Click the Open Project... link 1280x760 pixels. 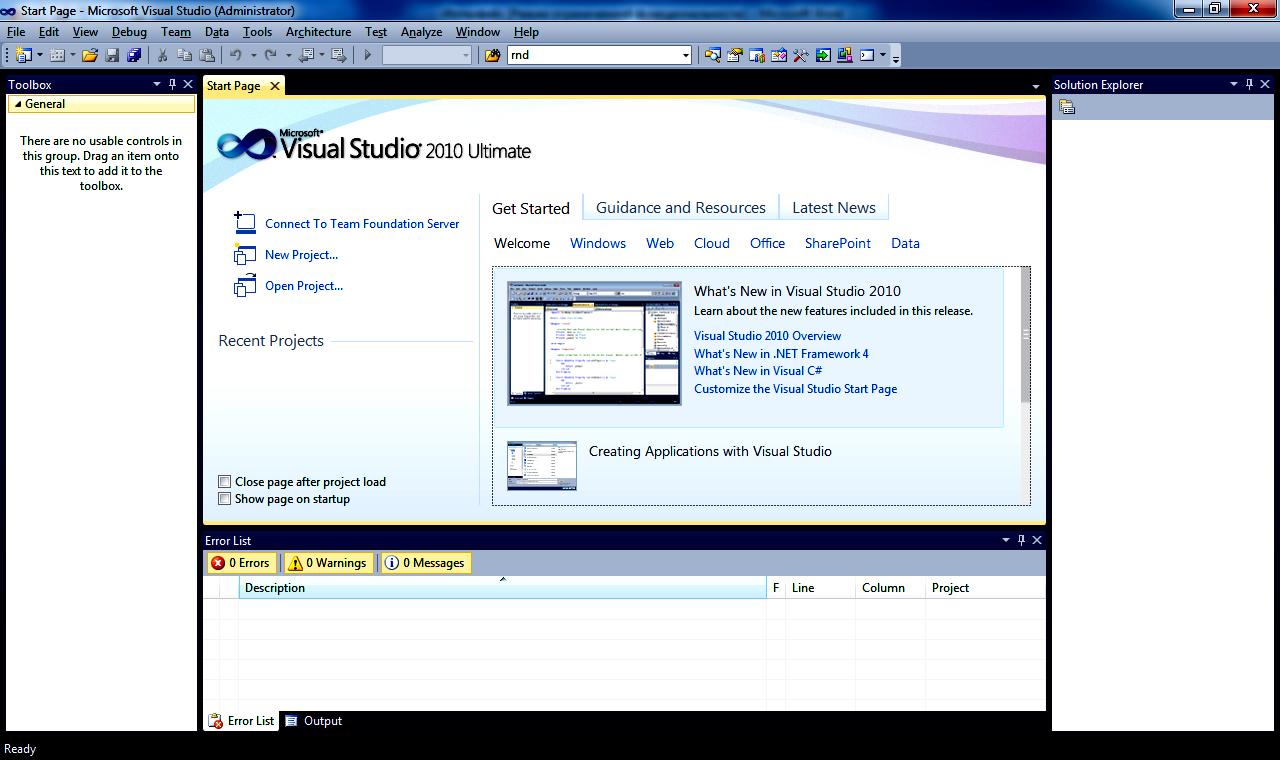[304, 286]
